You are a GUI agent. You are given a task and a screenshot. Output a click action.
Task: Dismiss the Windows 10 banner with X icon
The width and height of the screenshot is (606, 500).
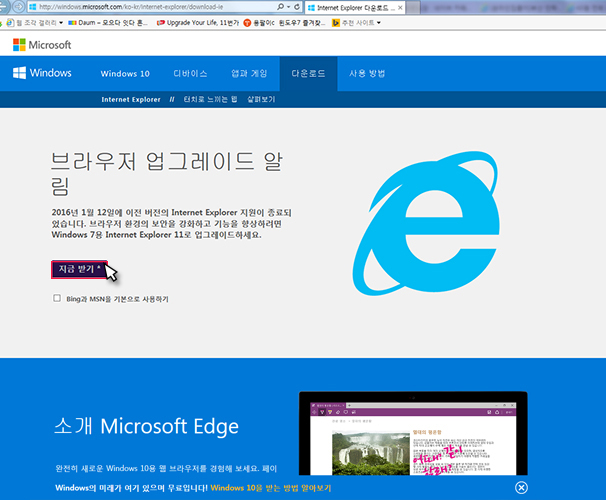521,488
